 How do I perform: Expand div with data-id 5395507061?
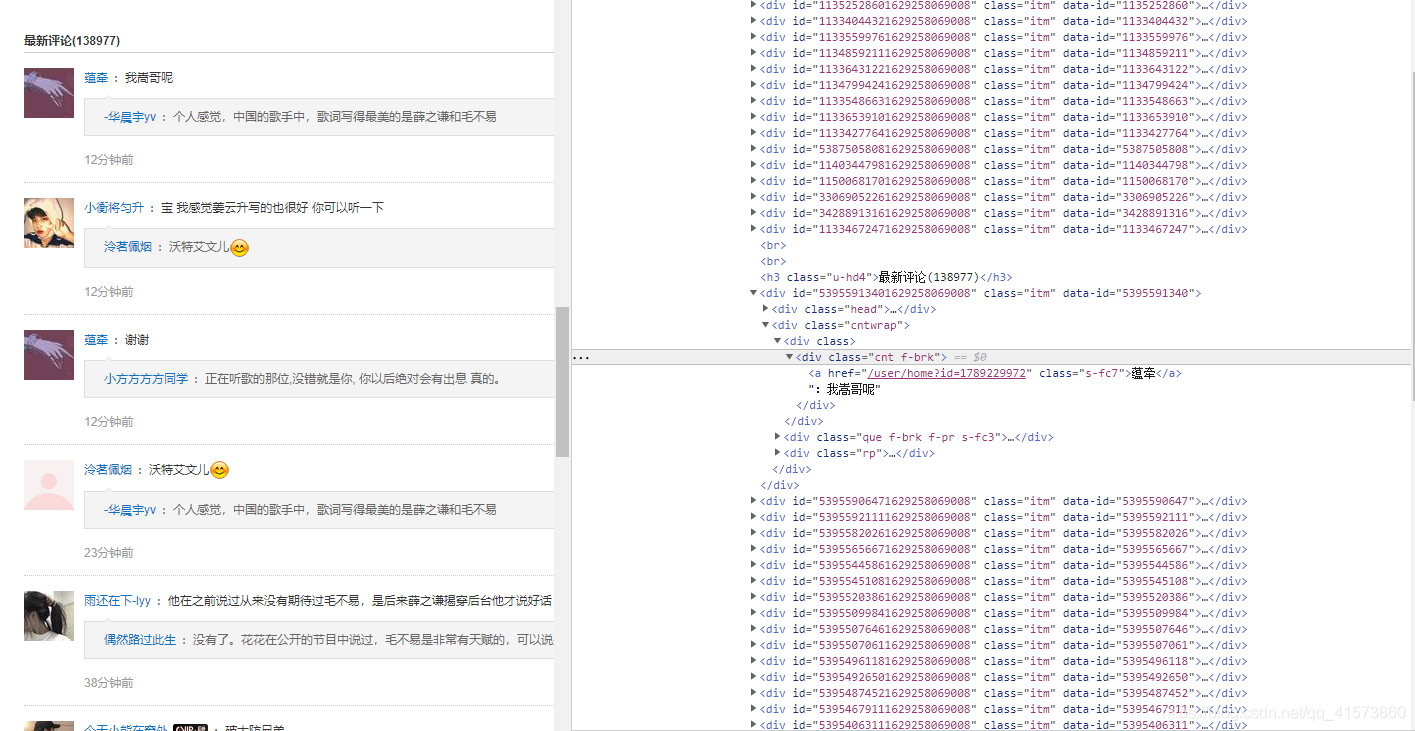point(754,645)
